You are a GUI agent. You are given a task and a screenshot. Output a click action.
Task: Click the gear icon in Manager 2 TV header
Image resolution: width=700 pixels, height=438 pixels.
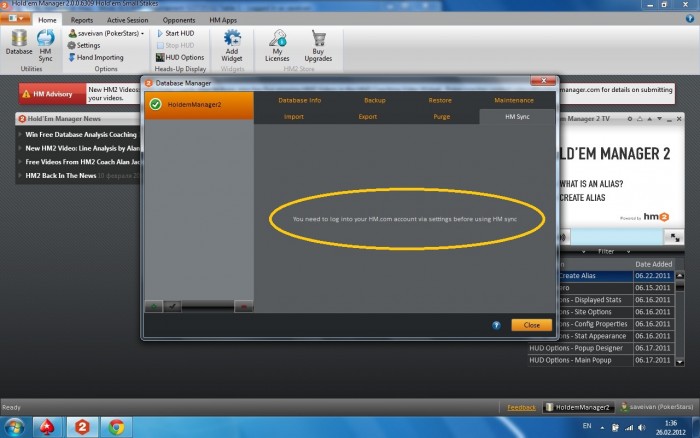629,119
